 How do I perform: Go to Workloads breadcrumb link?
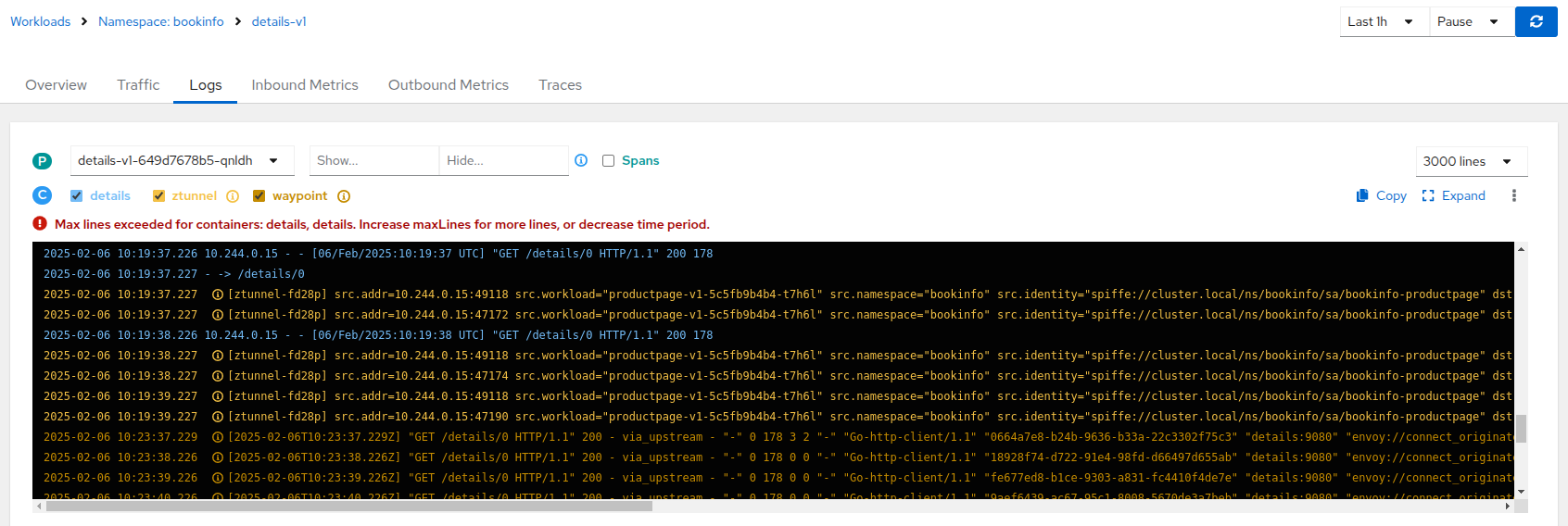pyautogui.click(x=40, y=21)
